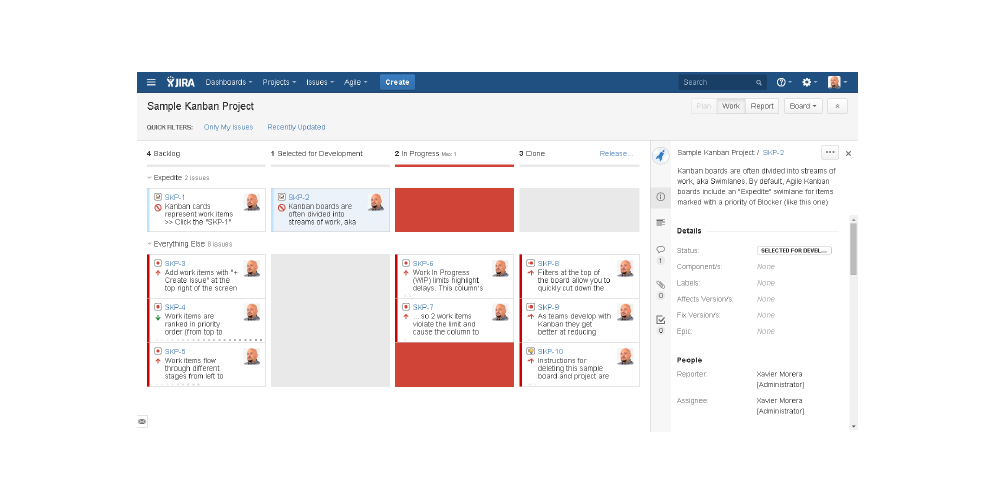
Task: Open issue SKP-9 link
Action: pos(548,307)
